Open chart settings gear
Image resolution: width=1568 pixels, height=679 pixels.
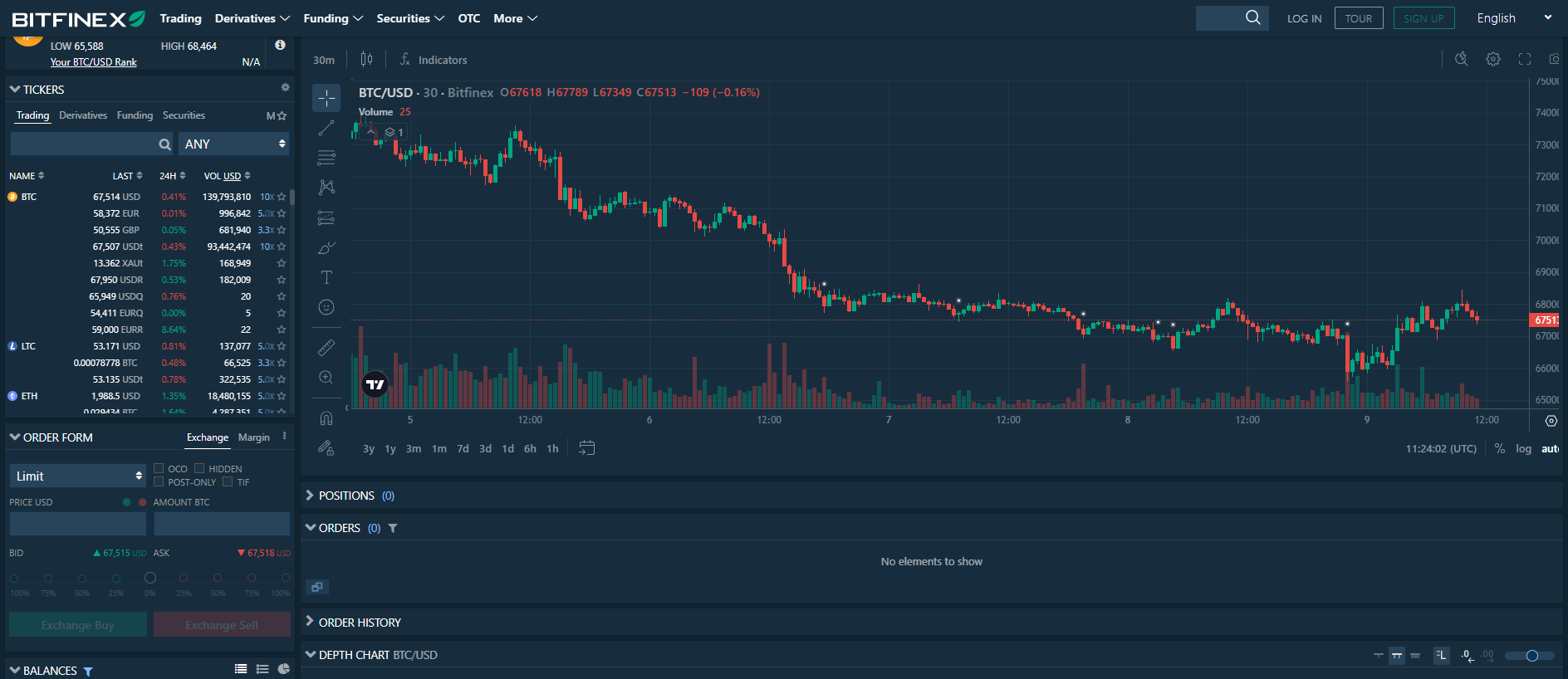pos(1493,59)
